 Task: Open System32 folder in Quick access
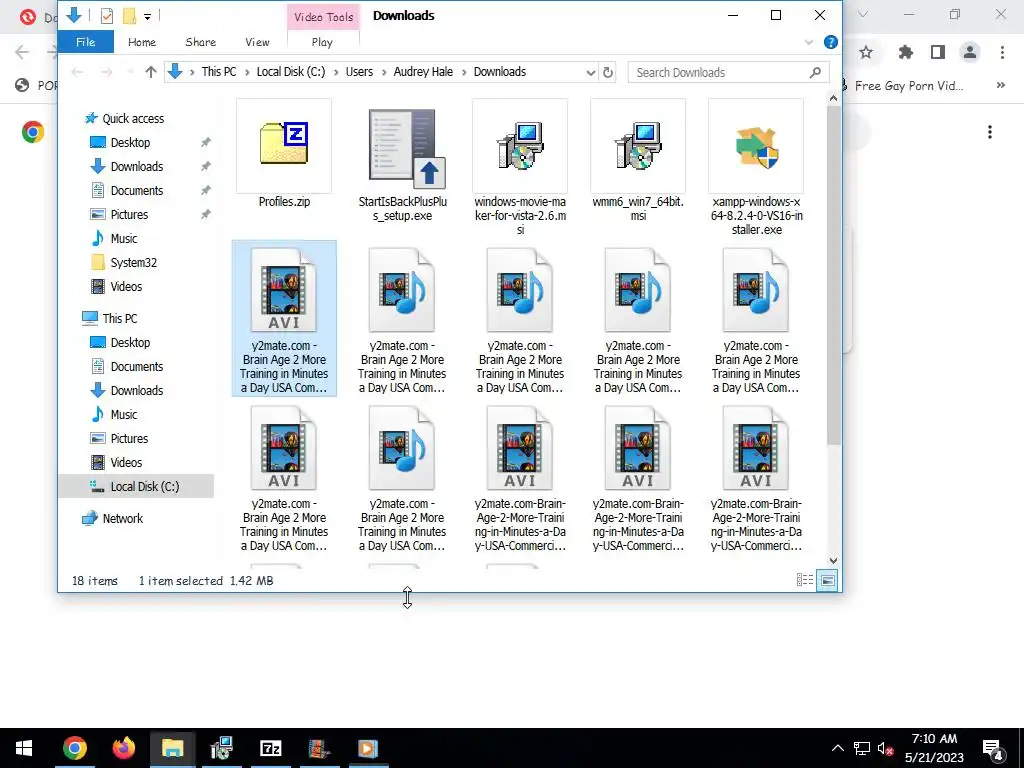point(133,263)
